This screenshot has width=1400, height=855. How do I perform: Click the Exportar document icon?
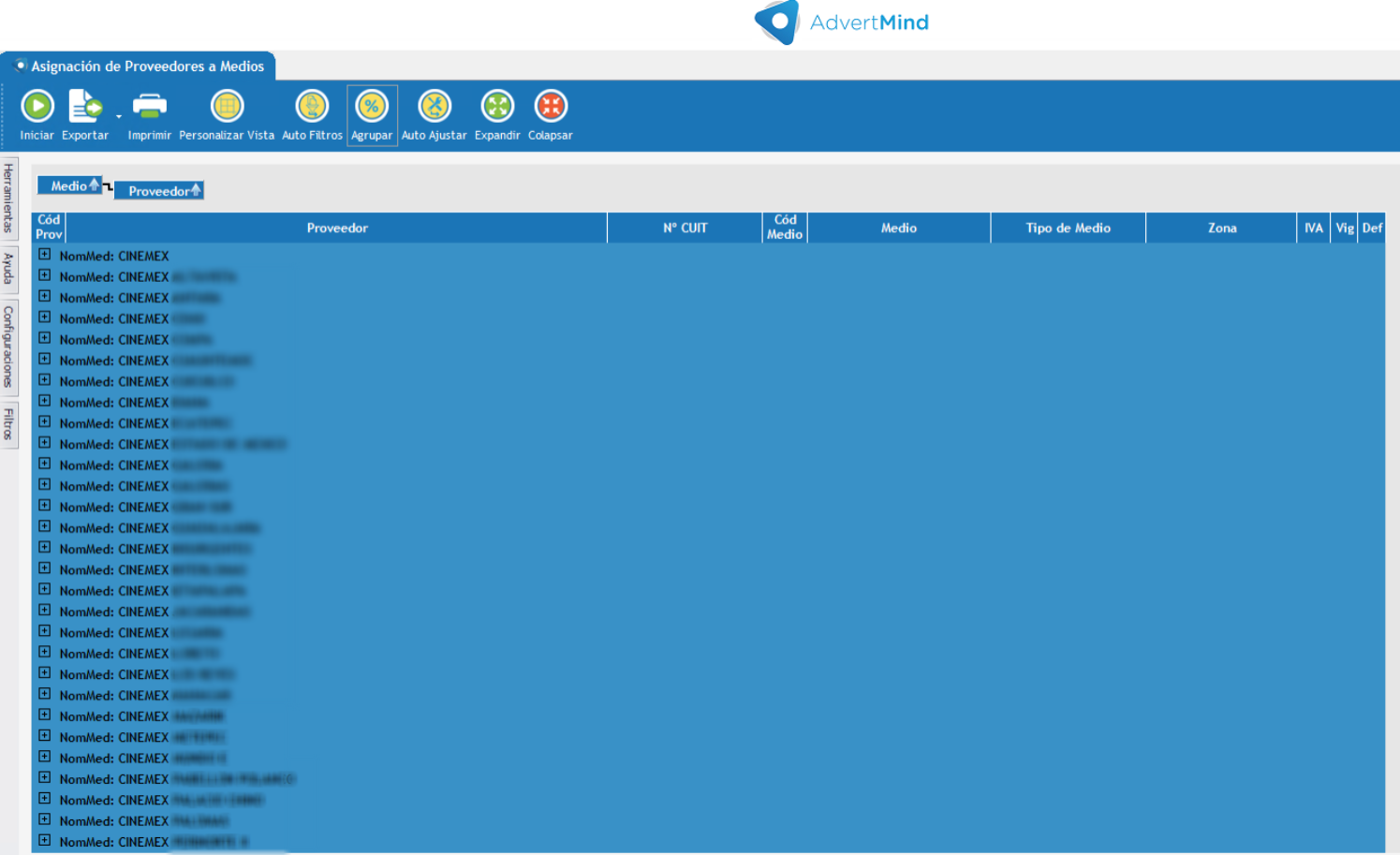pyautogui.click(x=84, y=107)
